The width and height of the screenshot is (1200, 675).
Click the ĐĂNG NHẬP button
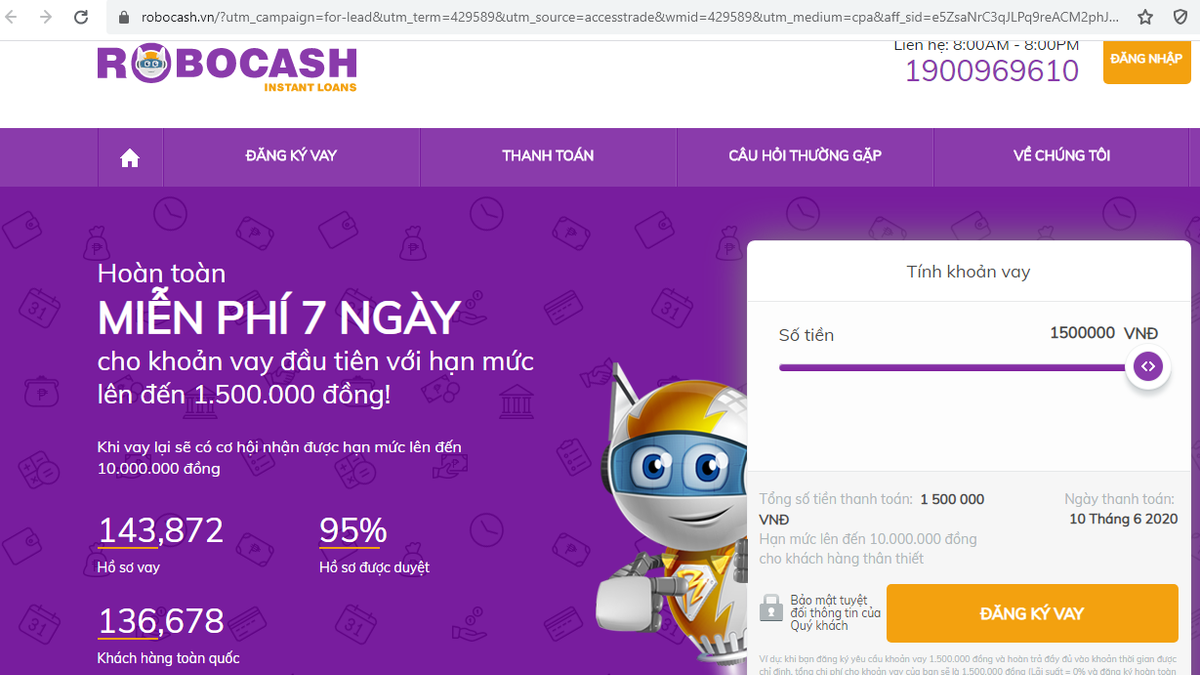(1146, 61)
